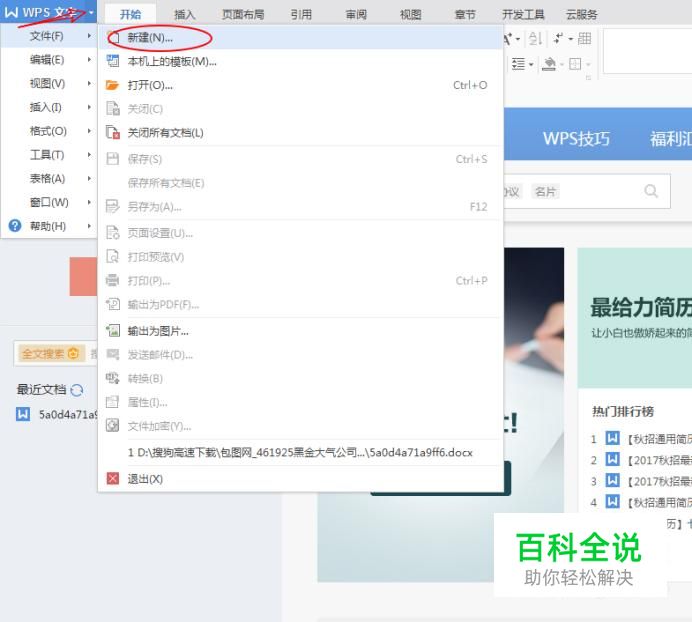Switch to the 章节 ribbon tab

(465, 14)
